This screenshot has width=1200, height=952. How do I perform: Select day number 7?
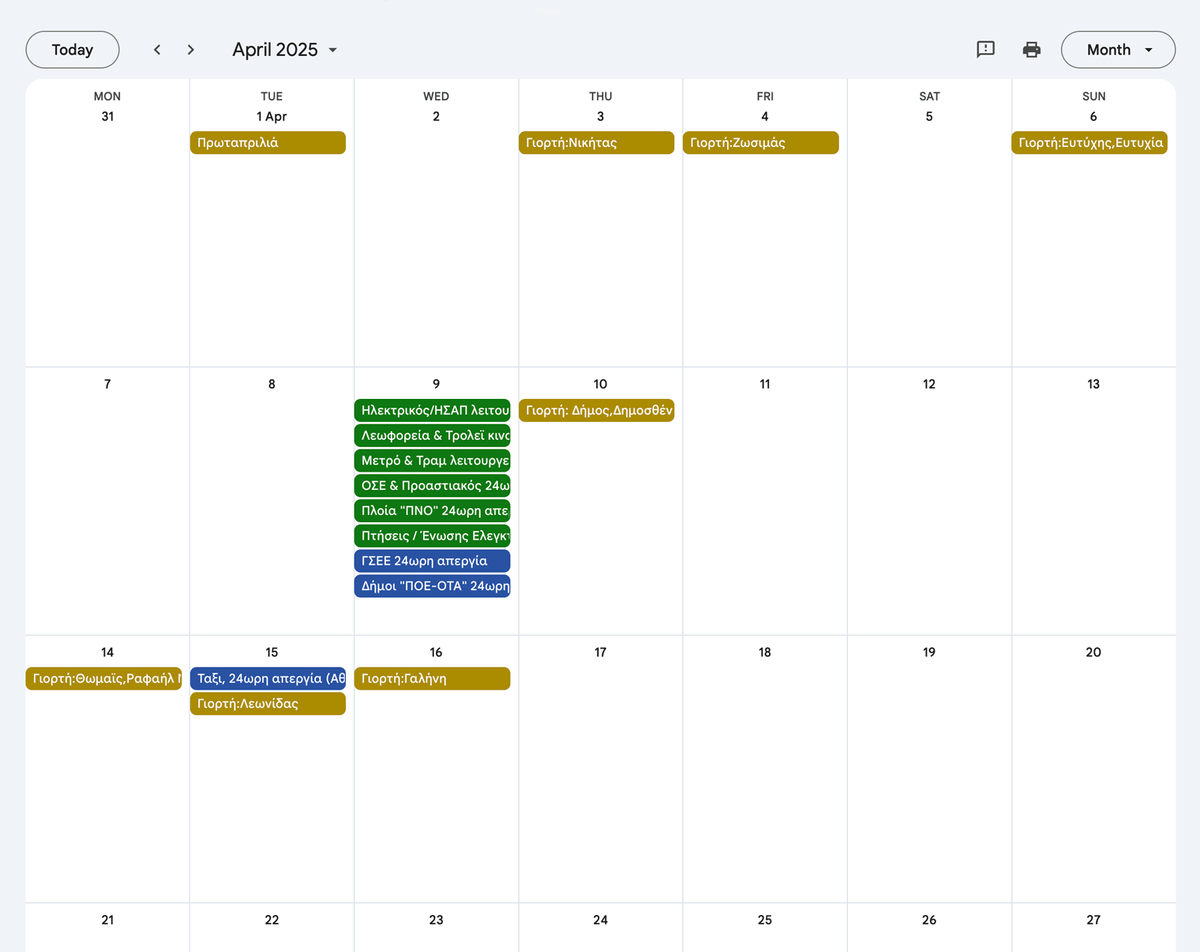(107, 384)
